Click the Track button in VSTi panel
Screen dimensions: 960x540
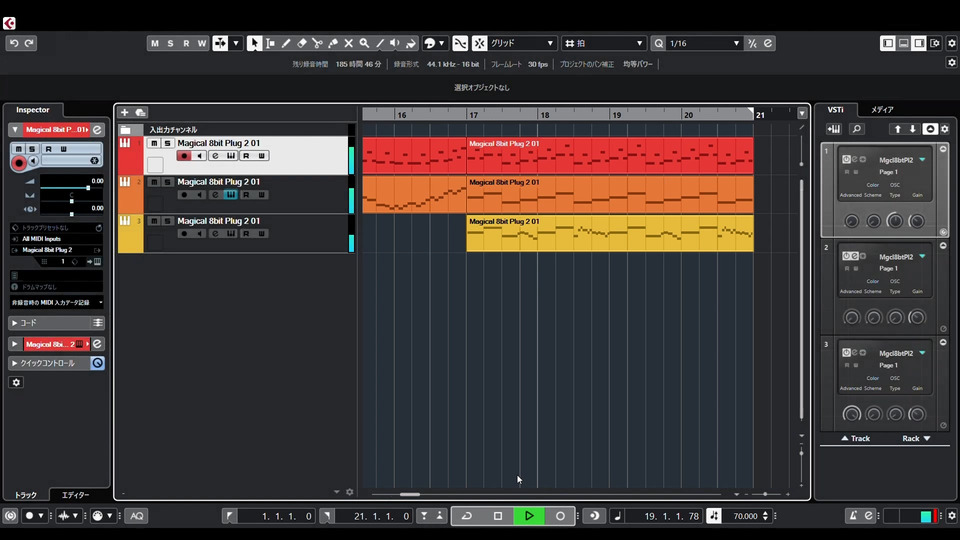click(x=855, y=438)
